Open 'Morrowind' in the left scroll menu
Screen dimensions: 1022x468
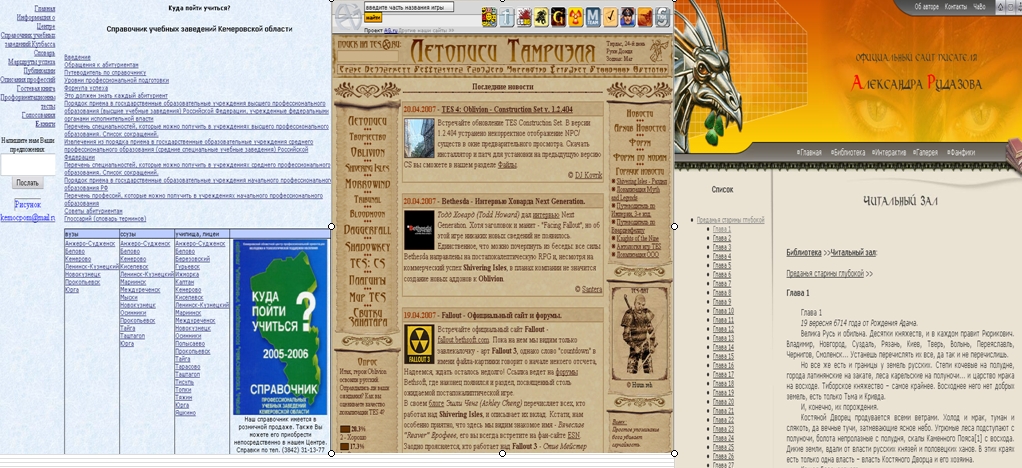367,184
